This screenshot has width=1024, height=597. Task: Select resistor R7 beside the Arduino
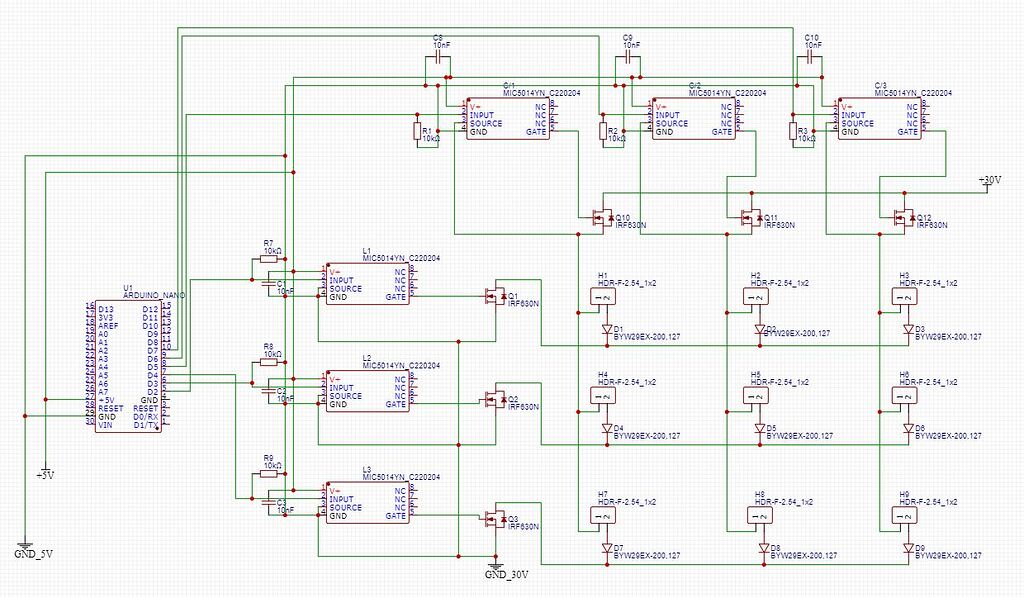(268, 258)
